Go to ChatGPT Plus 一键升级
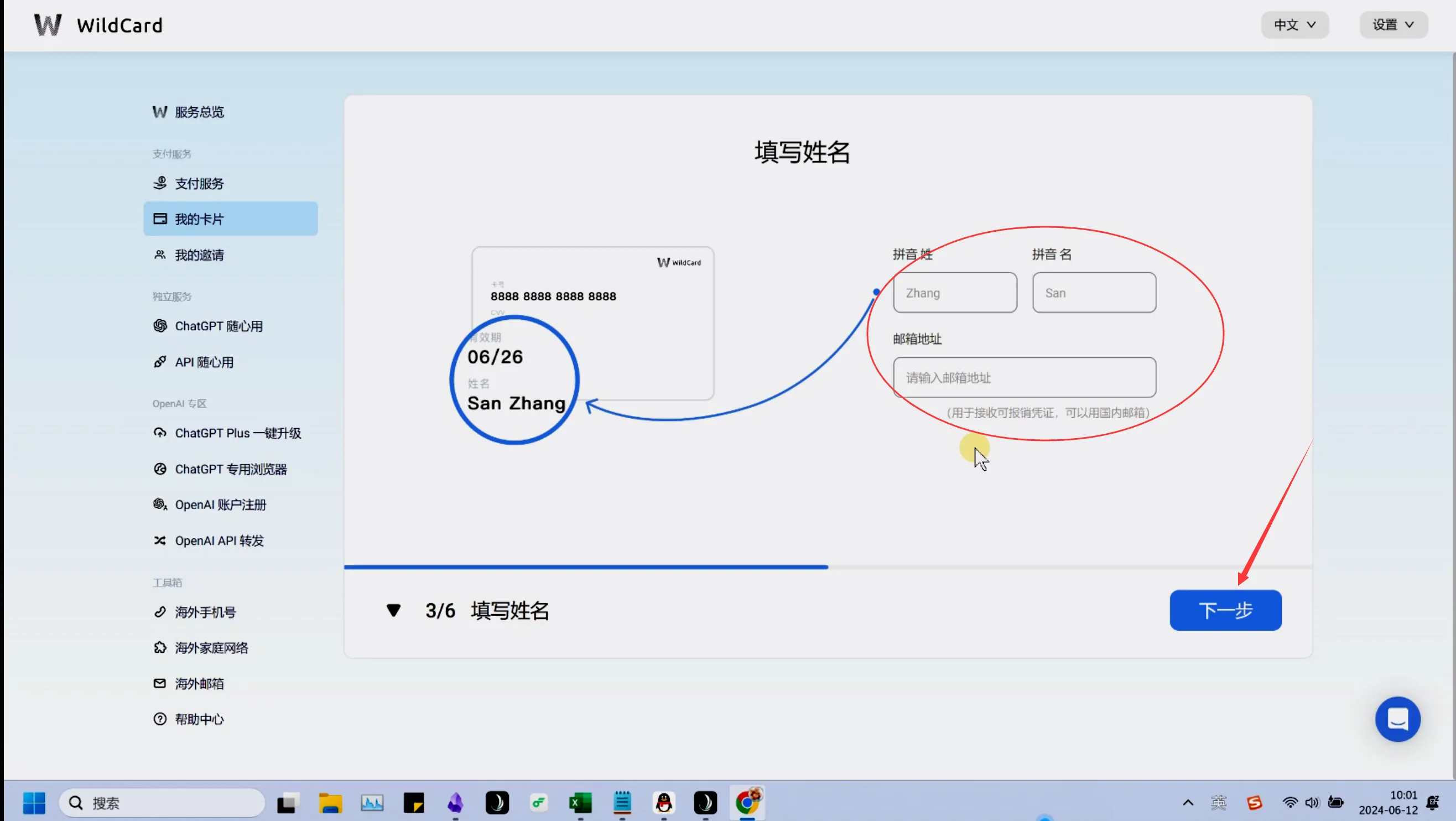Screen dimensions: 1456x821 pos(238,433)
